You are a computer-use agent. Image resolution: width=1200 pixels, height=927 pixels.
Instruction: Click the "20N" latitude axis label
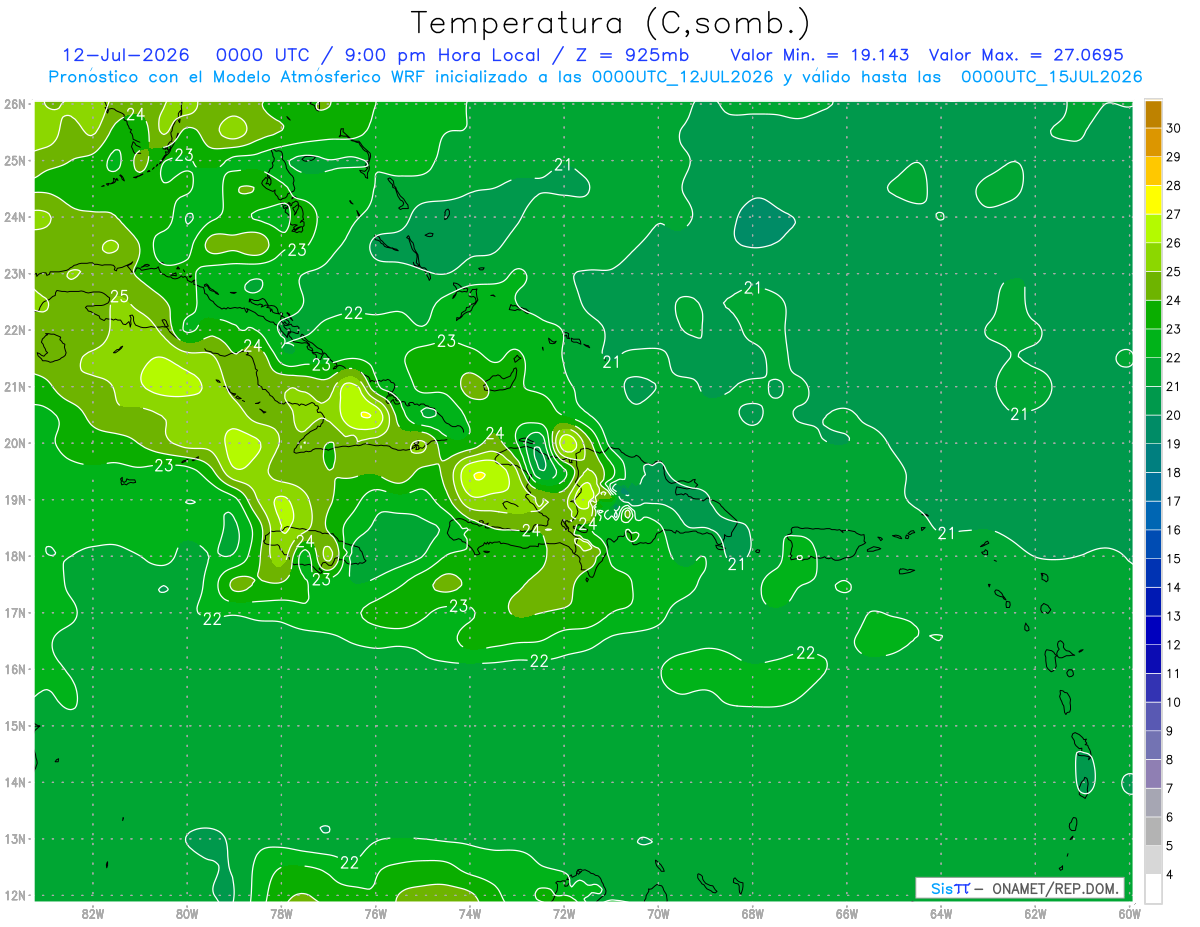point(15,443)
